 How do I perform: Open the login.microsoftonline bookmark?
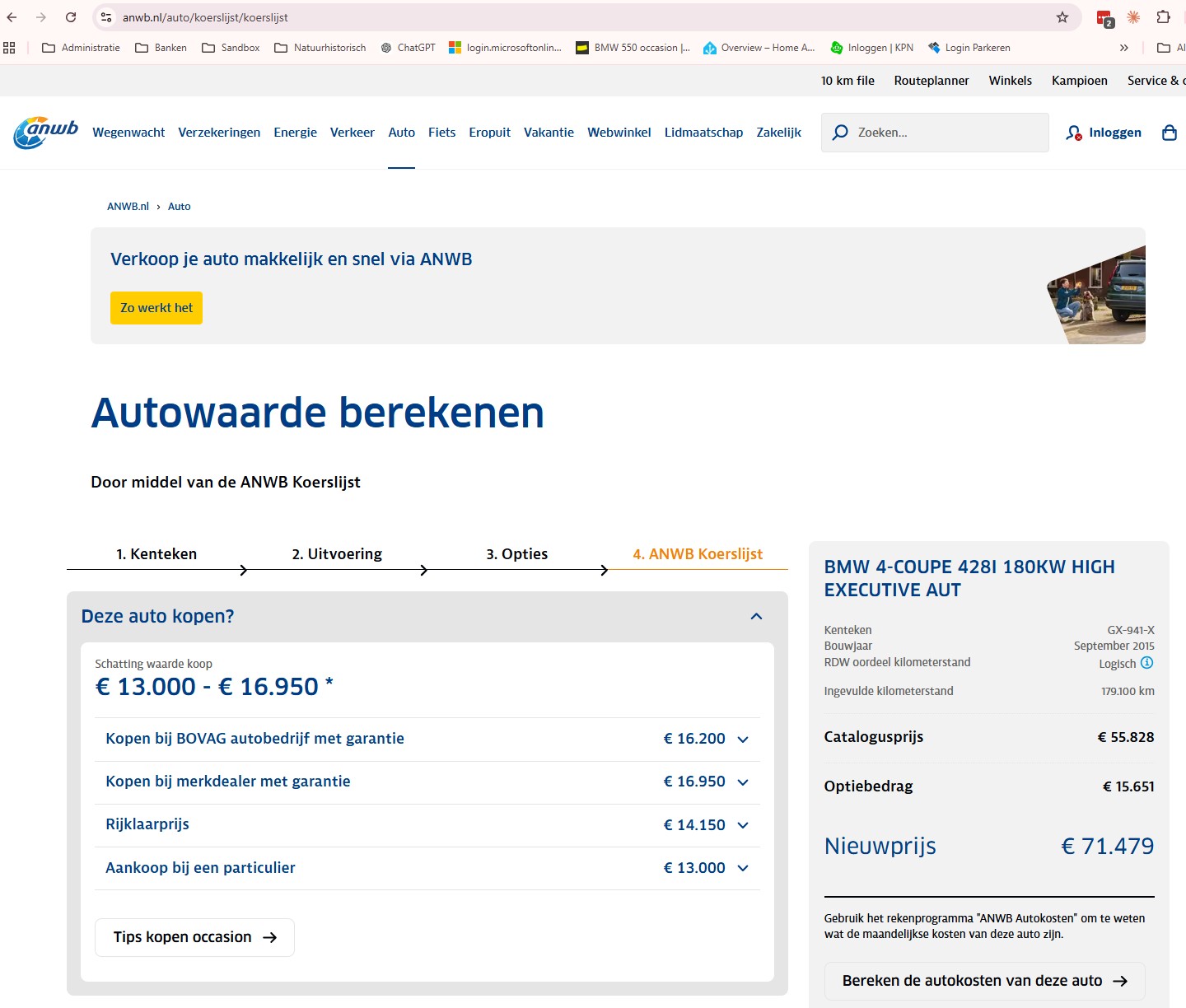point(505,48)
